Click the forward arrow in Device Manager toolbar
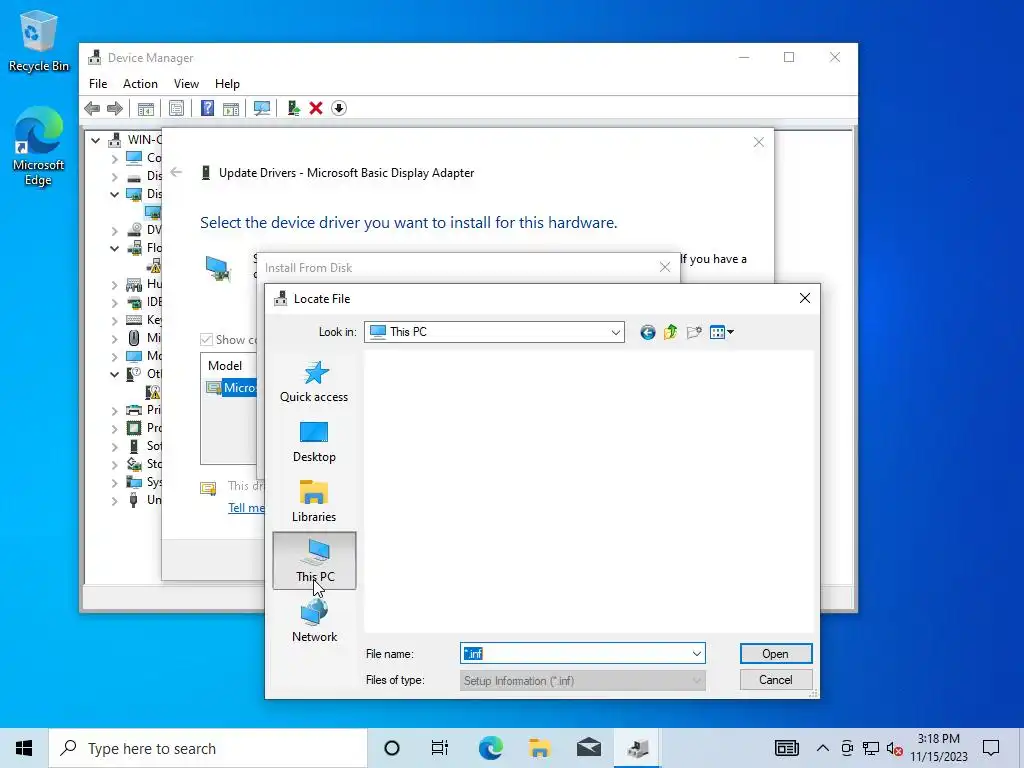This screenshot has width=1024, height=768. tap(115, 108)
